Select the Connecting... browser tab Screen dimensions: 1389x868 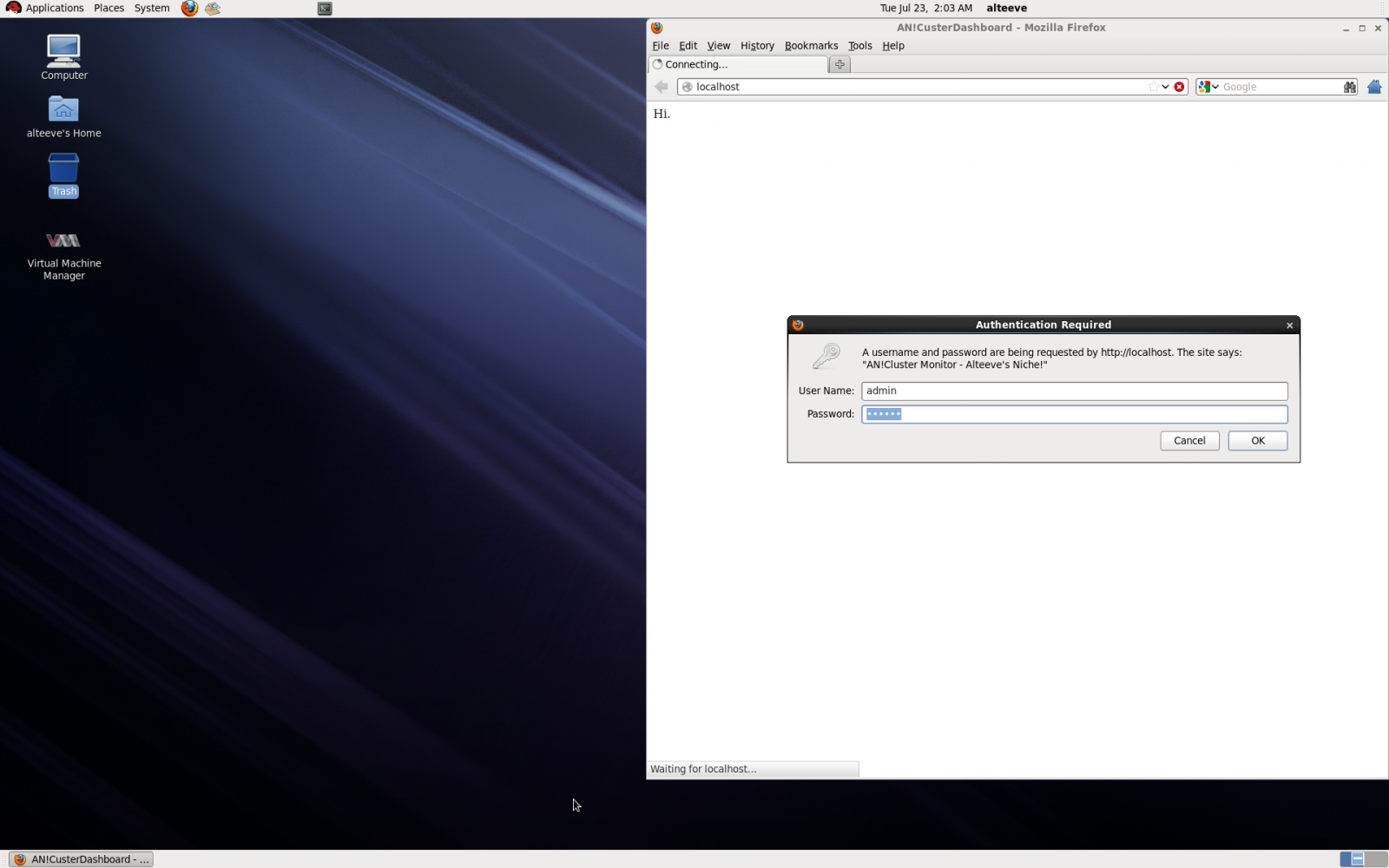(738, 64)
